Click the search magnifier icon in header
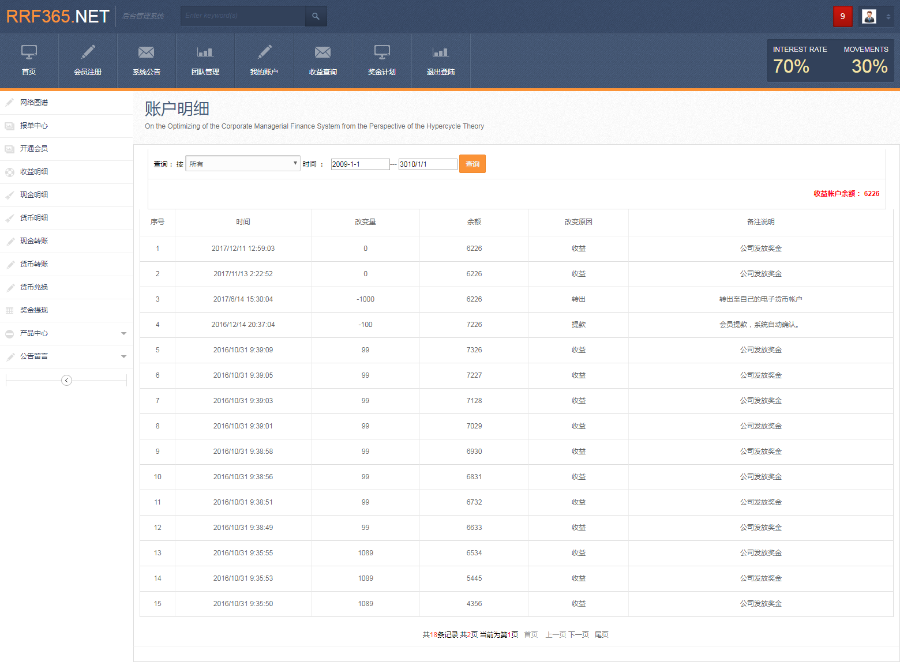This screenshot has width=900, height=662. click(315, 16)
